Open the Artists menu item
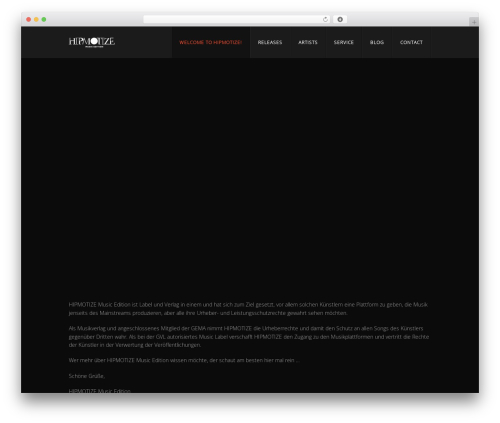Image resolution: width=500 pixels, height=423 pixels. 308,42
